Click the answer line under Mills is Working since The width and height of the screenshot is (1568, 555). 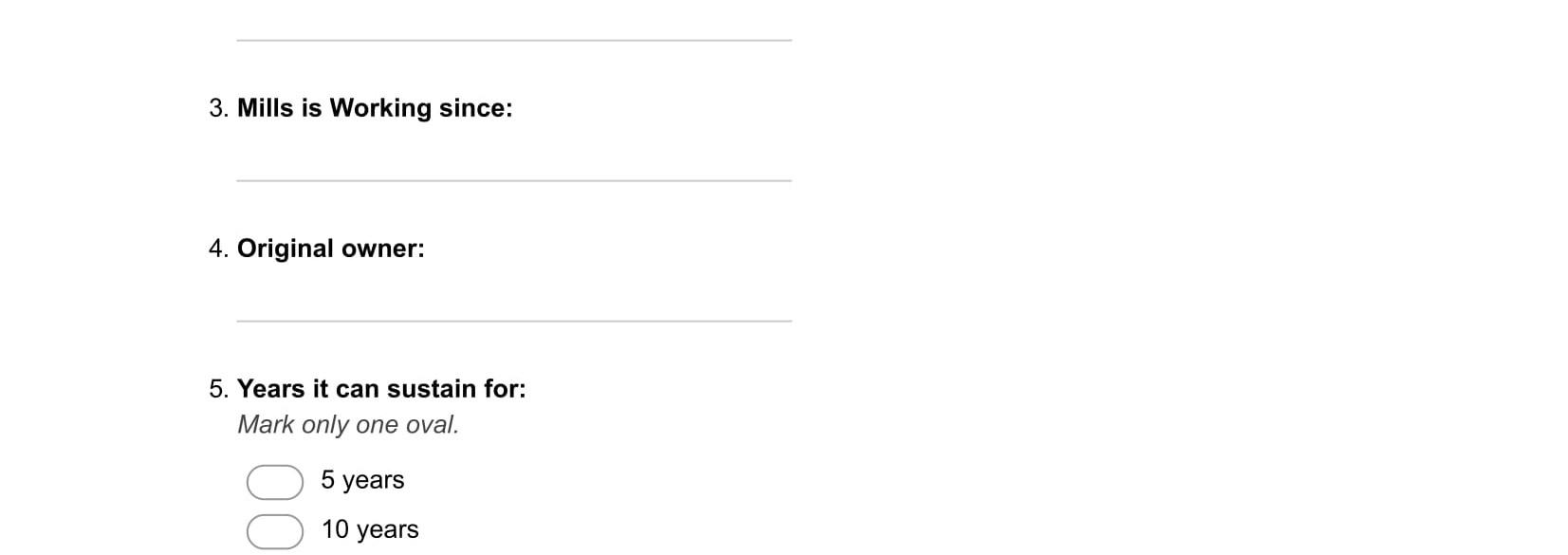click(x=514, y=180)
